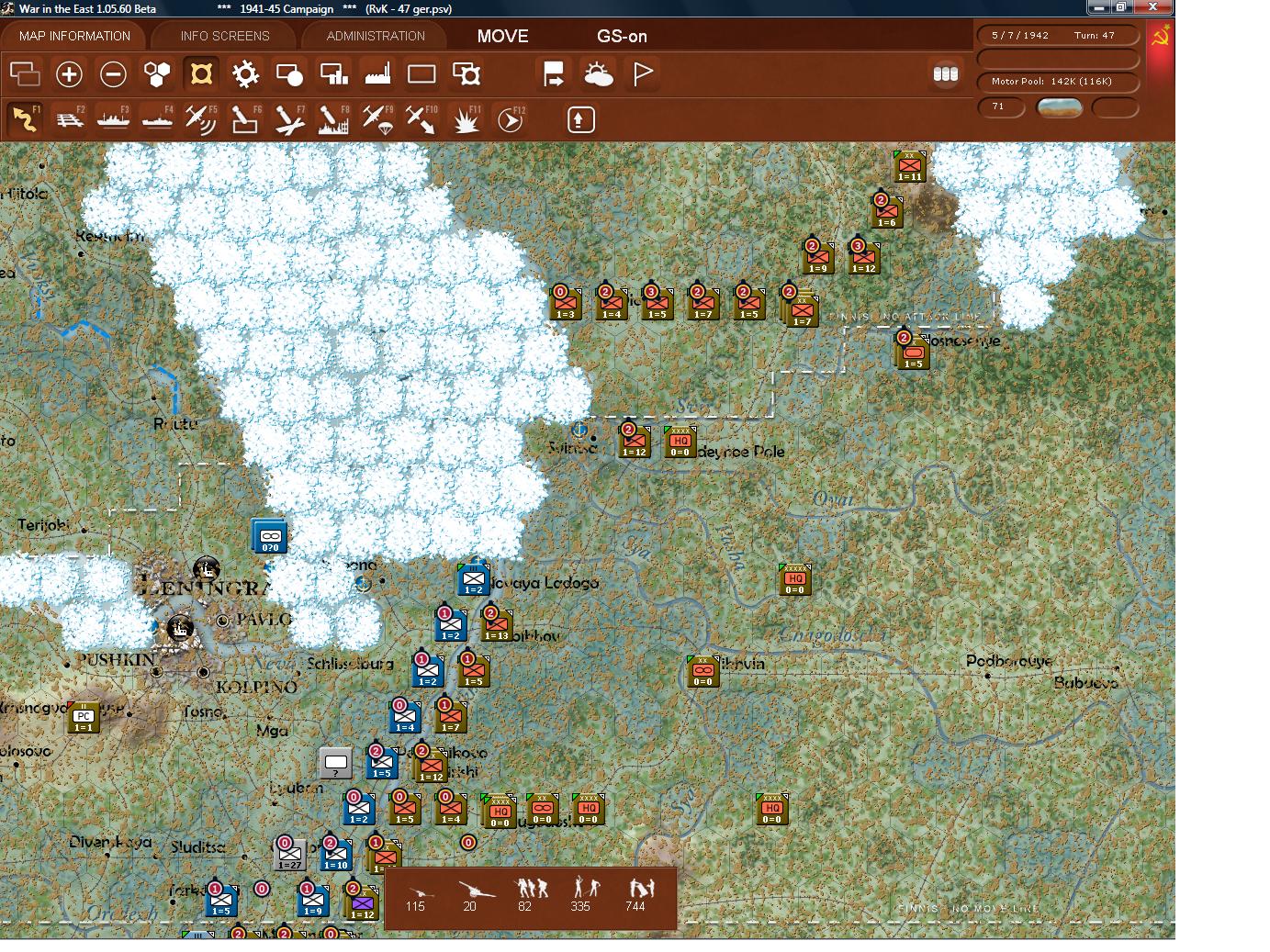Screen dimensions: 1270x952
Task: Click the field showing 71
Action: point(1001,107)
